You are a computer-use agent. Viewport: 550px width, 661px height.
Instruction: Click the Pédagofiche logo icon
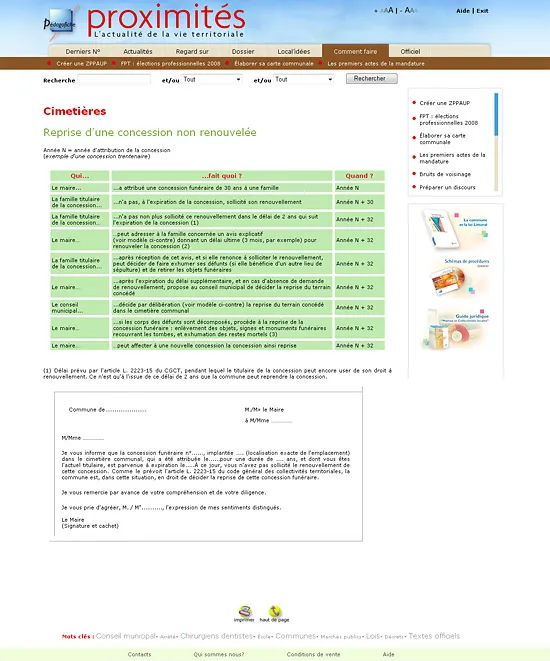[60, 23]
